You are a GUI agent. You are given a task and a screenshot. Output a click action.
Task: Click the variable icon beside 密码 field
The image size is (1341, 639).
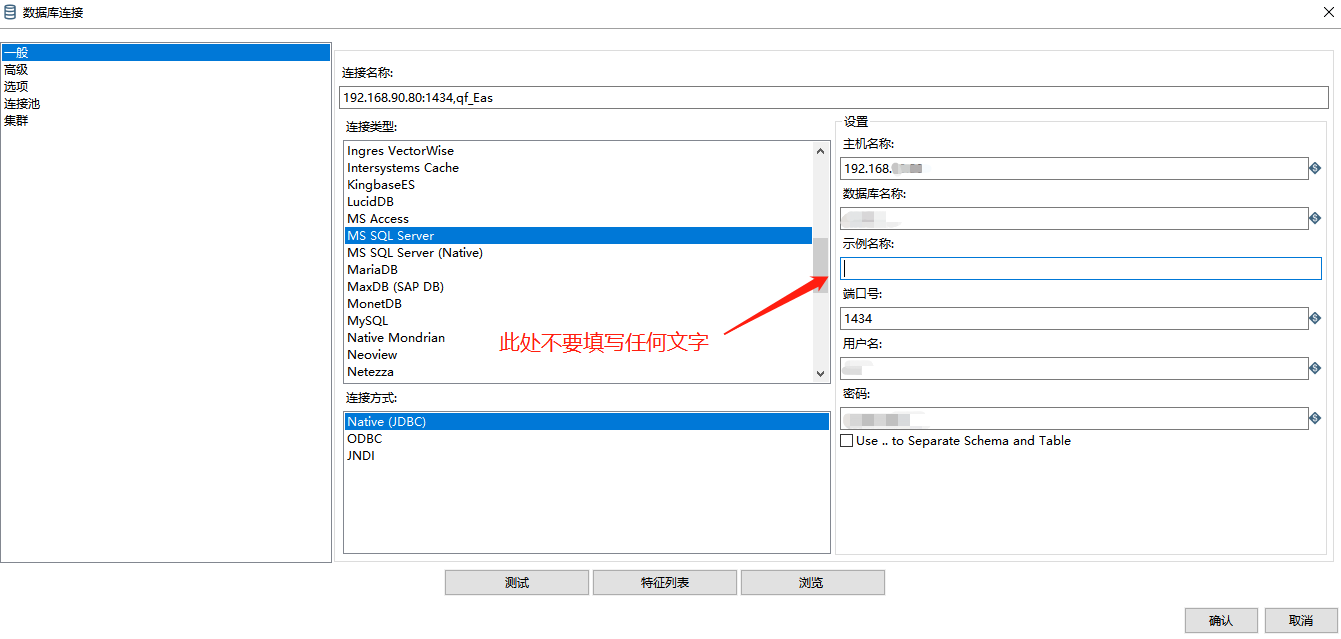[1315, 418]
